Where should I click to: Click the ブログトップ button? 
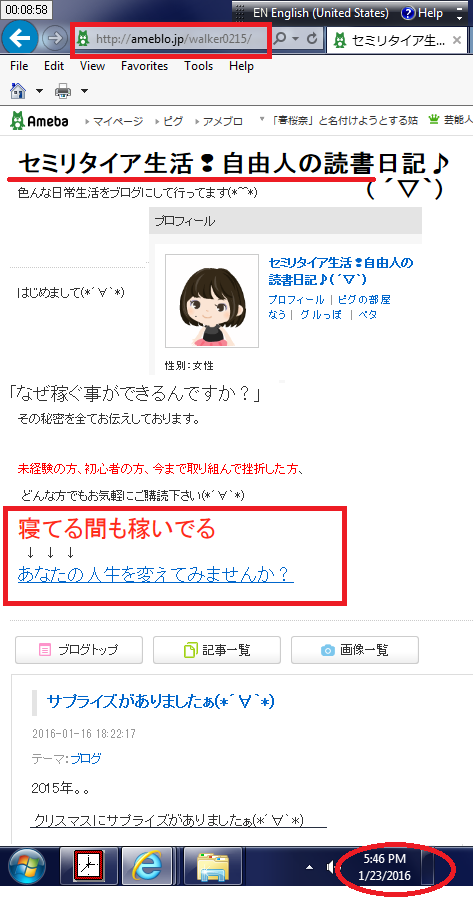[x=78, y=650]
